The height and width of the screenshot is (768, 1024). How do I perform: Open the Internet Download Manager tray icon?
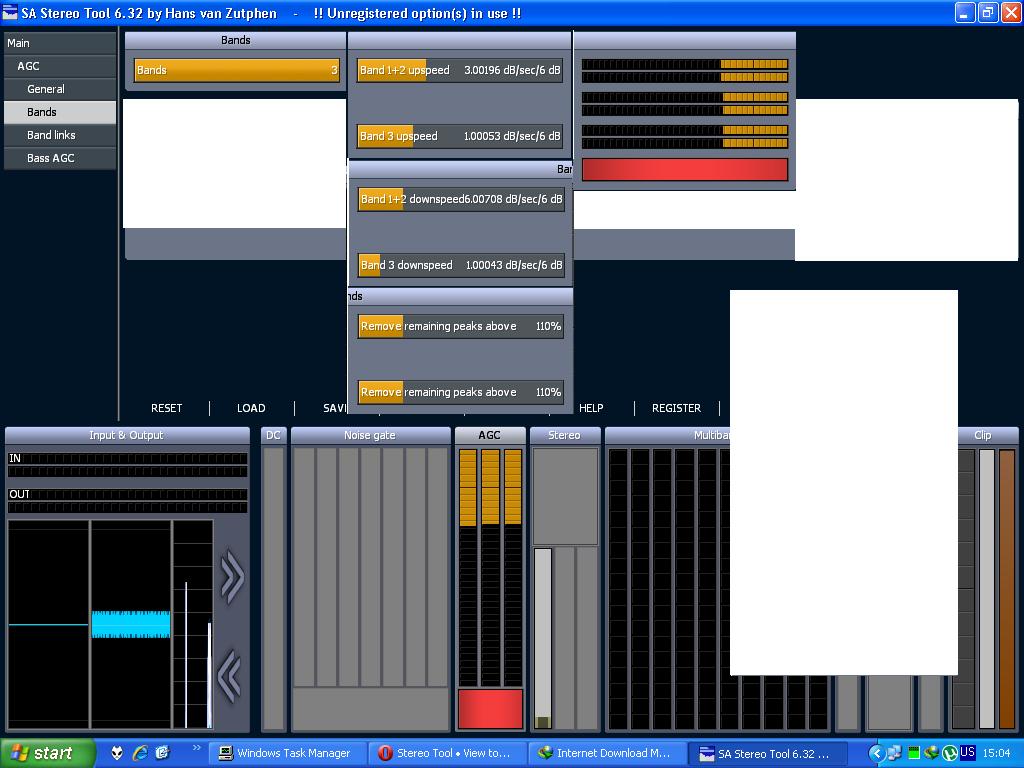(x=931, y=753)
